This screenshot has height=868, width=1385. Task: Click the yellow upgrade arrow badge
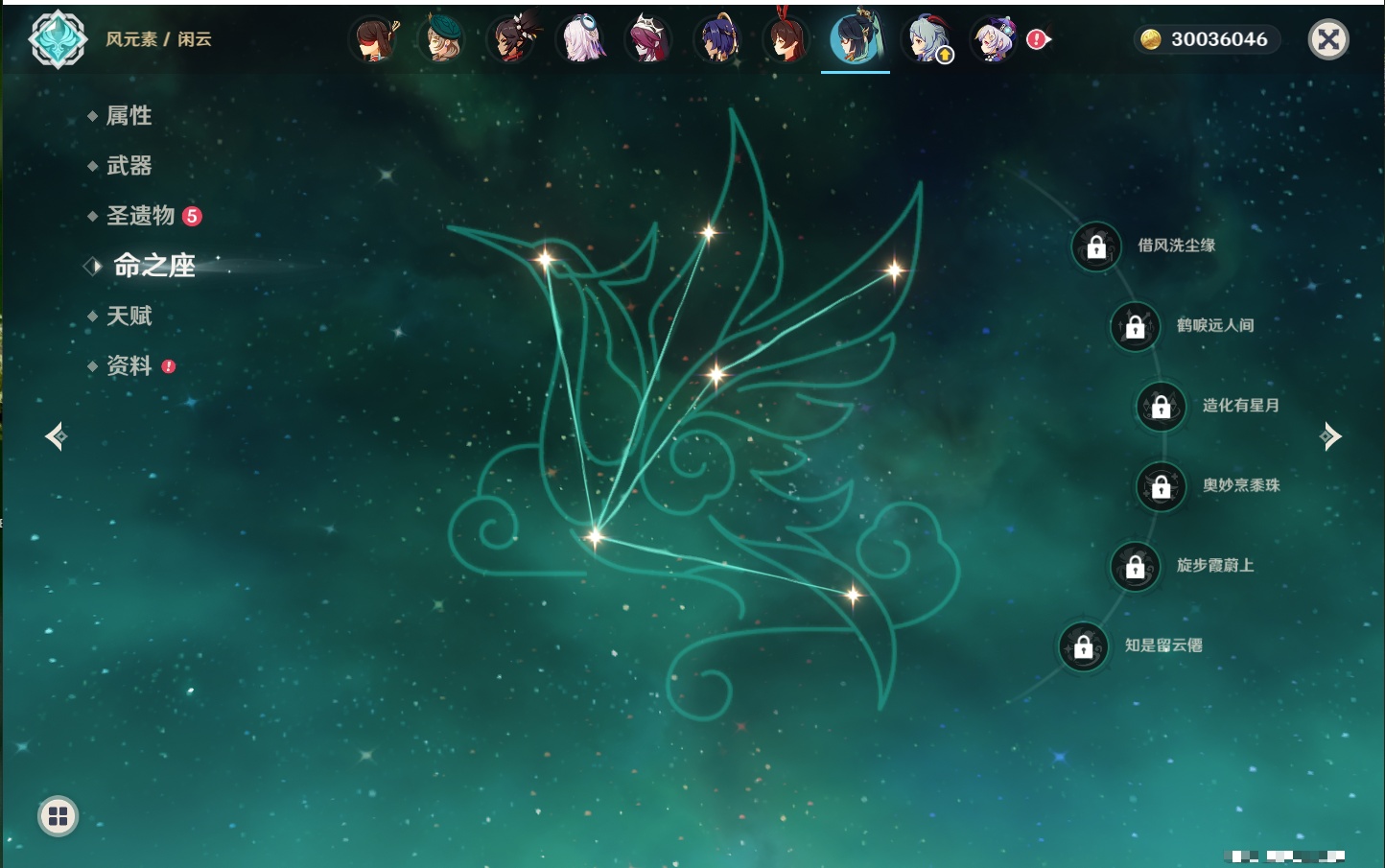(x=945, y=56)
